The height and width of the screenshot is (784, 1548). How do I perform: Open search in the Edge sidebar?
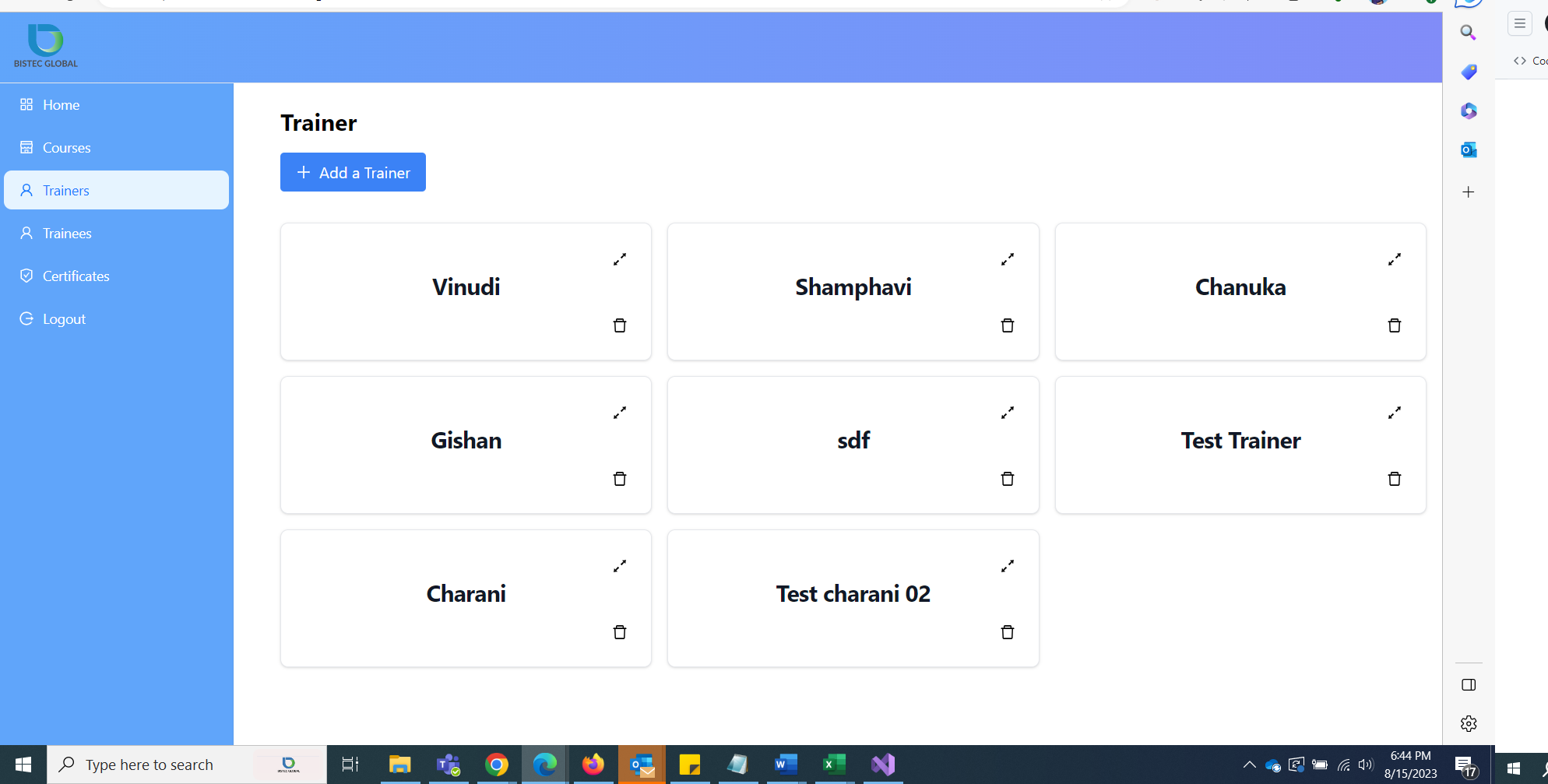(x=1468, y=33)
